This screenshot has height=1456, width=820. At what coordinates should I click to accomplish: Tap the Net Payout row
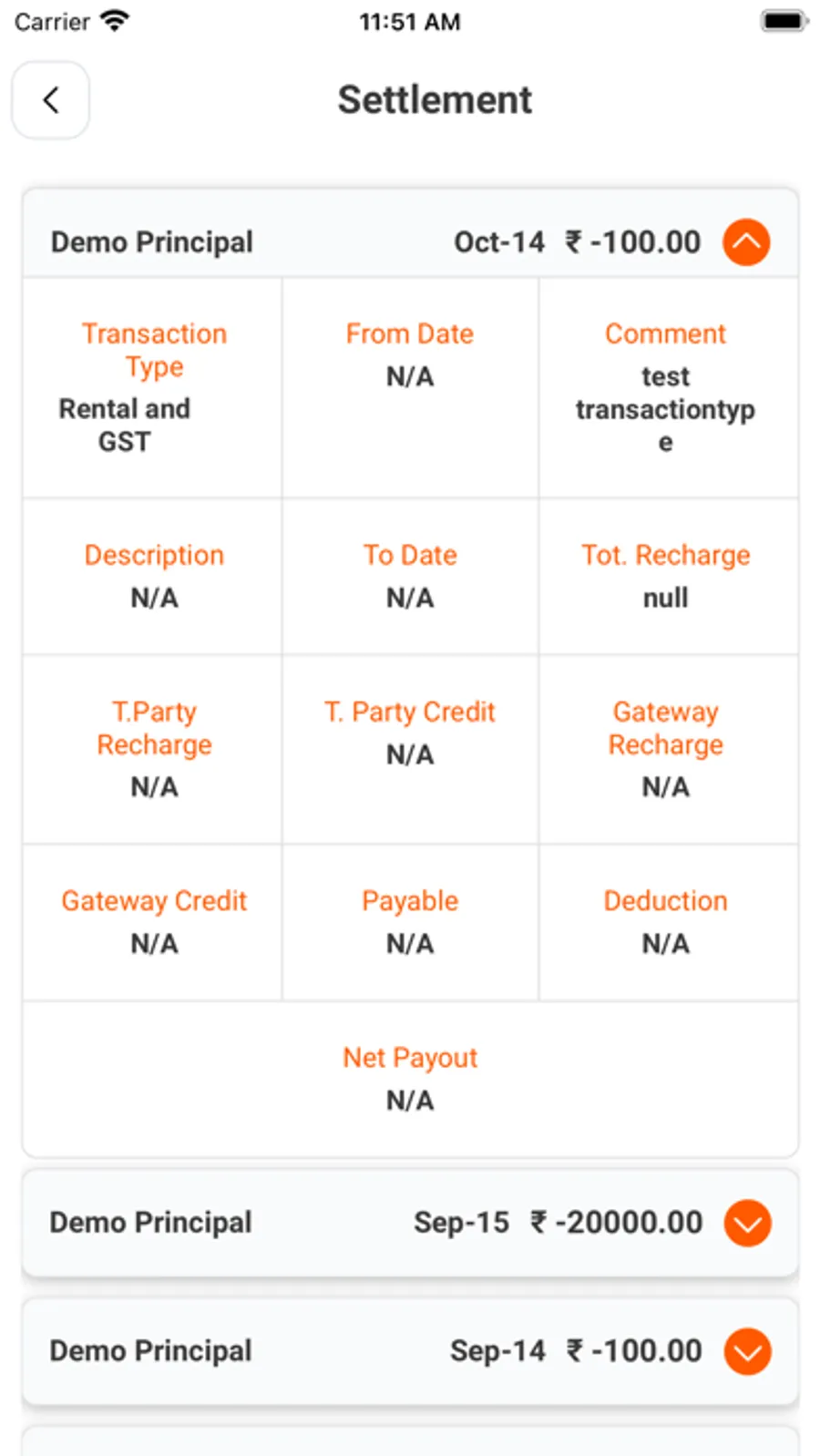pyautogui.click(x=410, y=1079)
